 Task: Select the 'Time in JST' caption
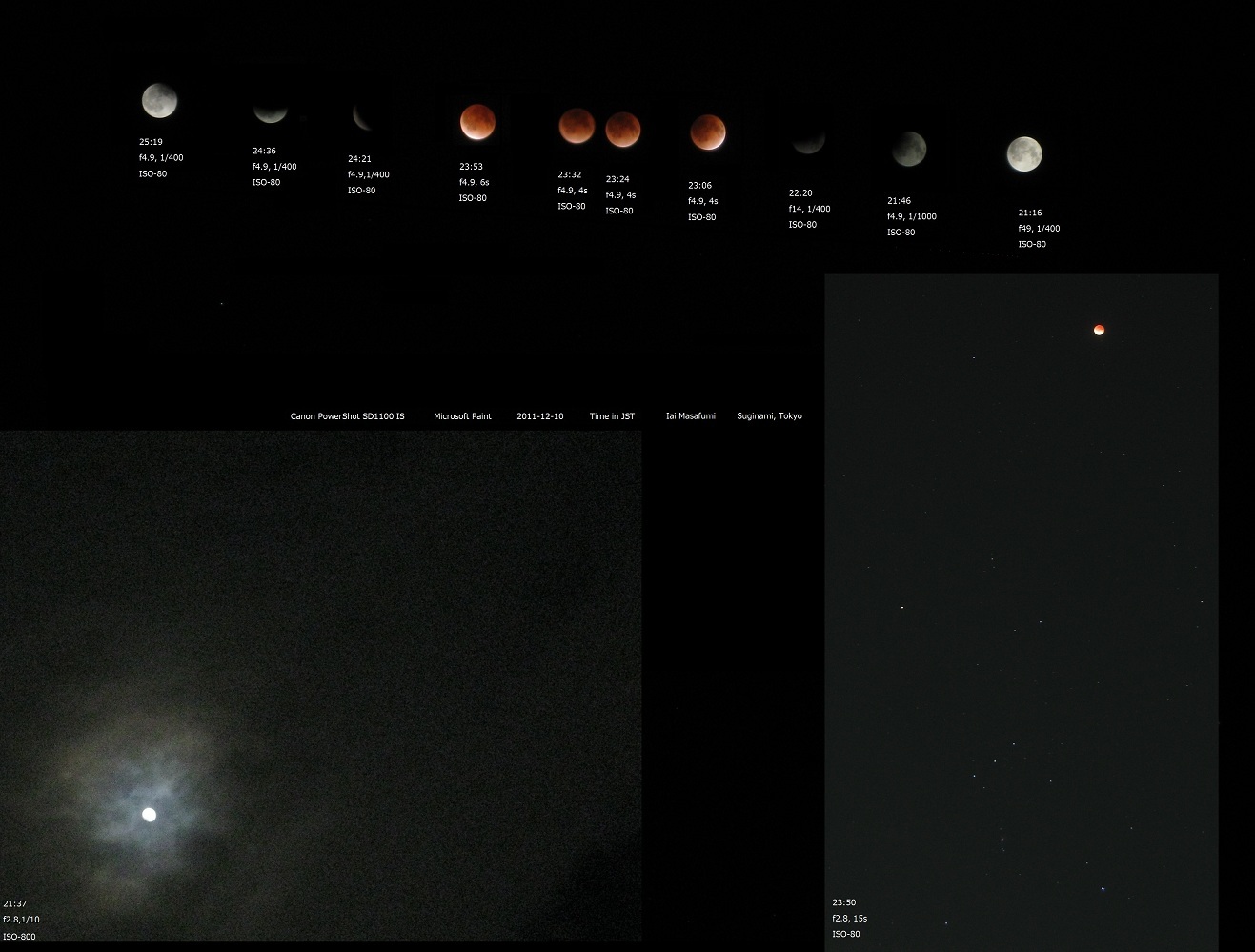pyautogui.click(x=612, y=416)
